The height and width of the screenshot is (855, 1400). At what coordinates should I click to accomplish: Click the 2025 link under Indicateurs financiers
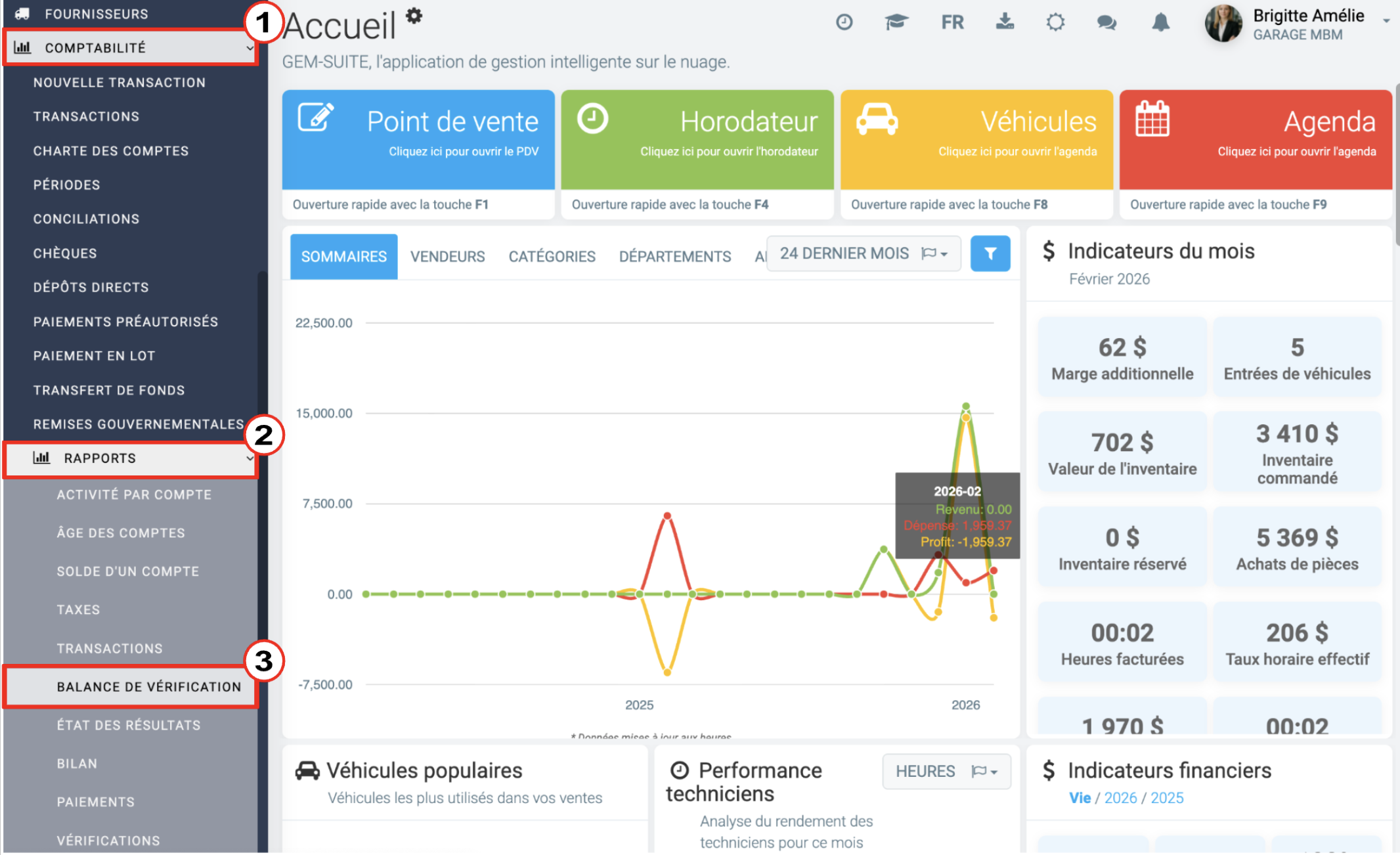tap(1167, 798)
